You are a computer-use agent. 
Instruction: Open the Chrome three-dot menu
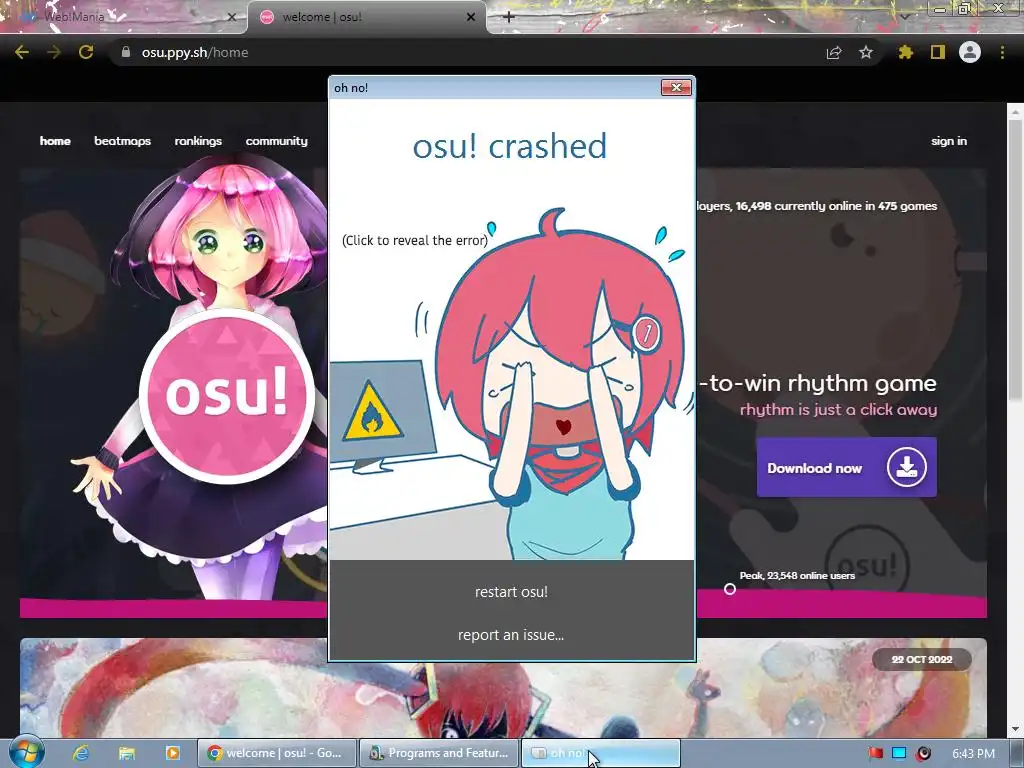point(1002,52)
